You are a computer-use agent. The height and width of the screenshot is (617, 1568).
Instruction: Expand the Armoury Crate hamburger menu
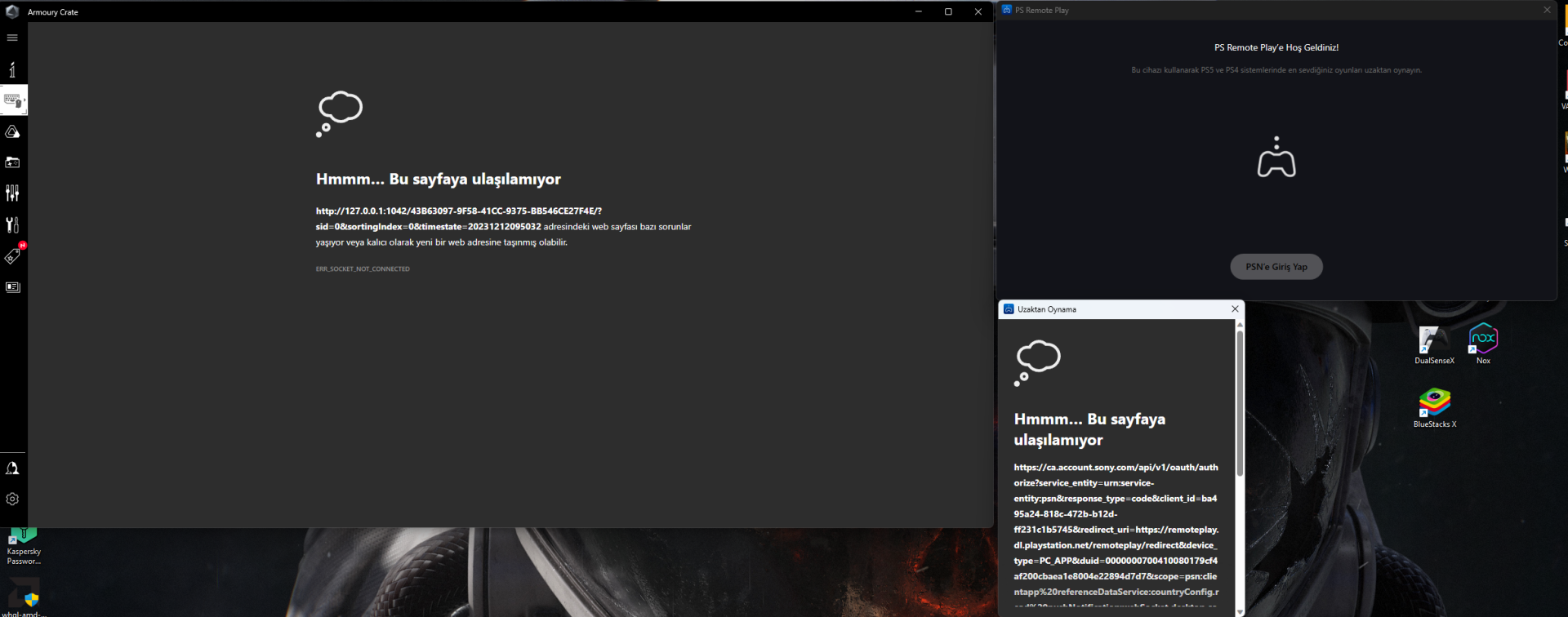point(12,38)
